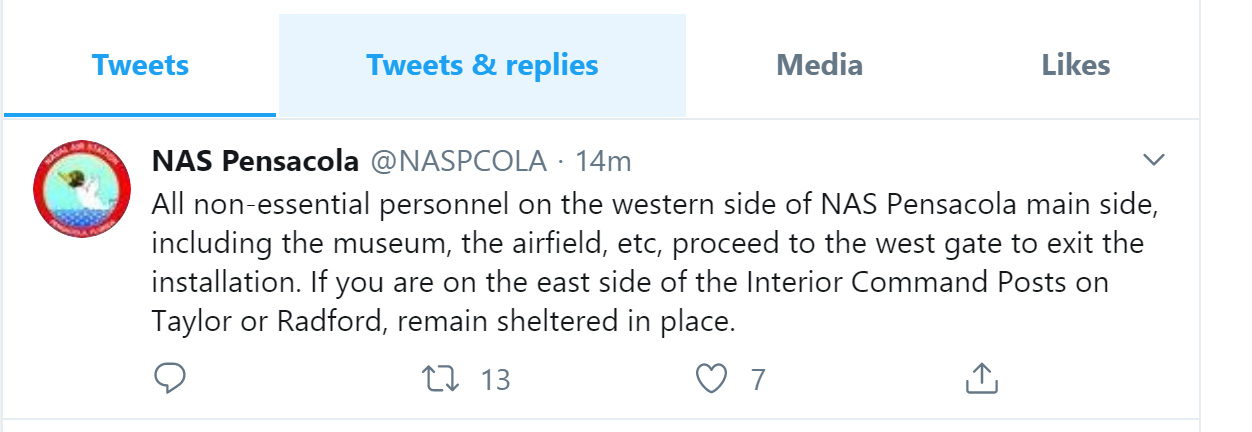The width and height of the screenshot is (1252, 432).
Task: Reply to the NAS Pensacola tweet
Action: pos(171,379)
